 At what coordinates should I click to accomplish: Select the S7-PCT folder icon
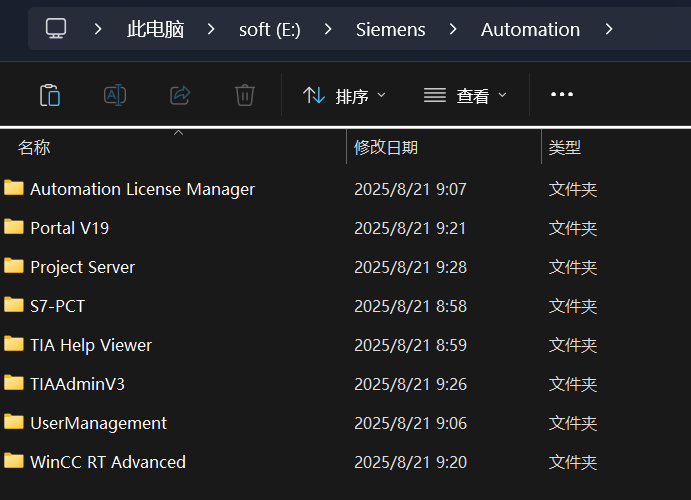point(14,306)
